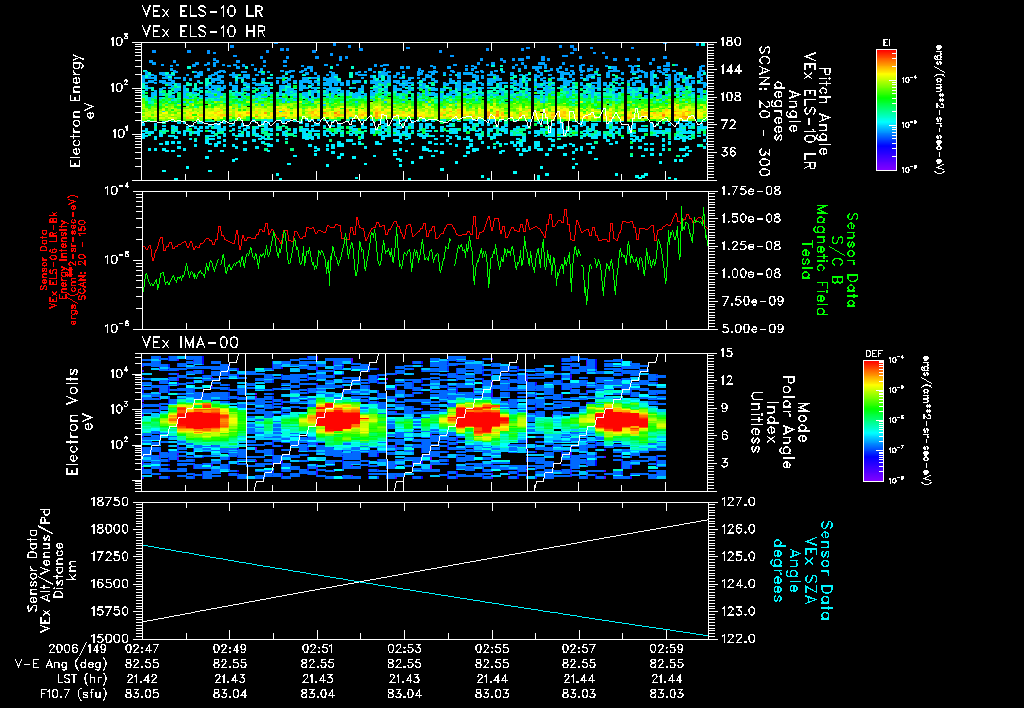This screenshot has height=708, width=1024.
Task: Click the 15 polar angle index tick
Action: click(x=726, y=353)
